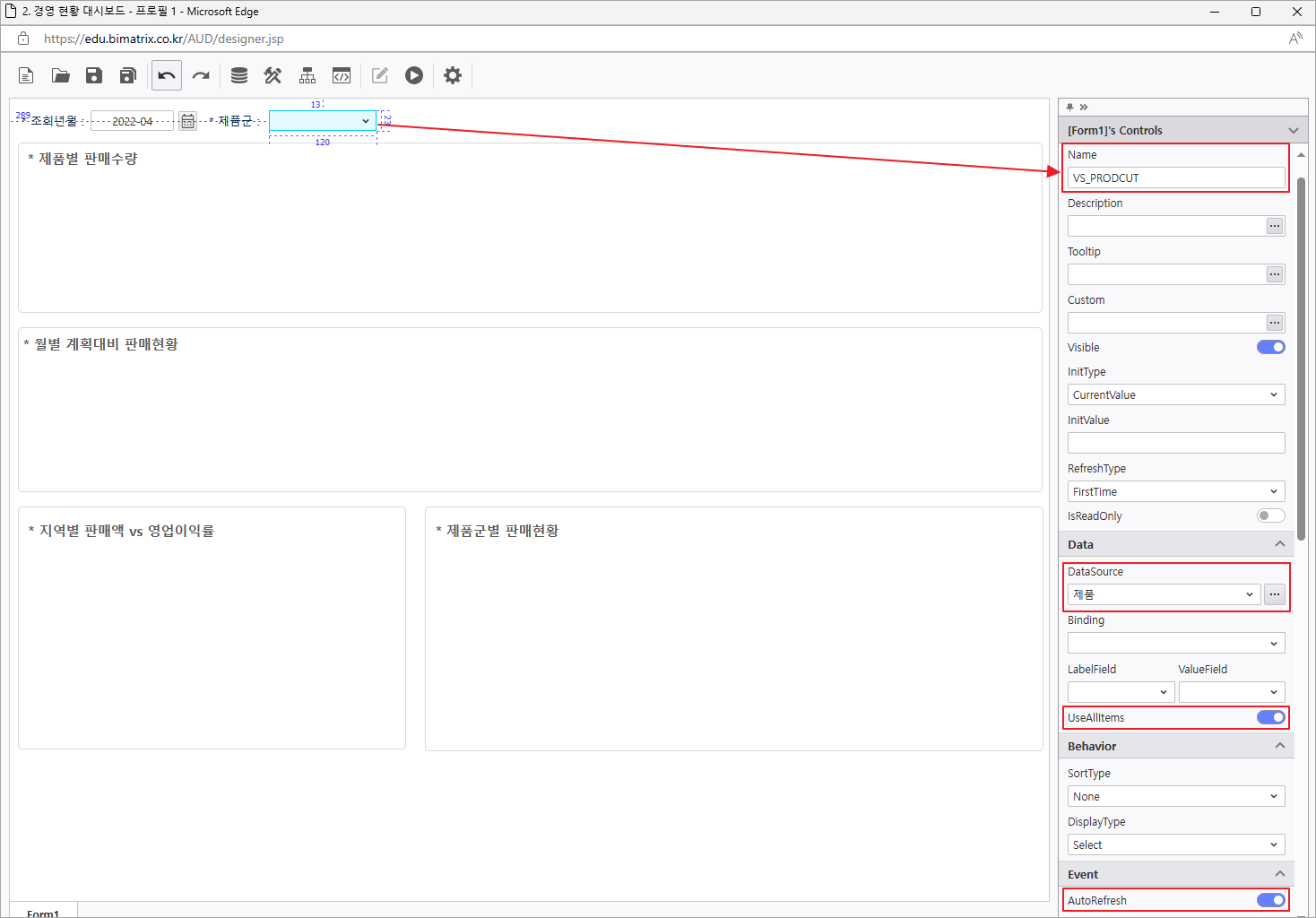Click the ellipsis button next to Description

click(1274, 226)
